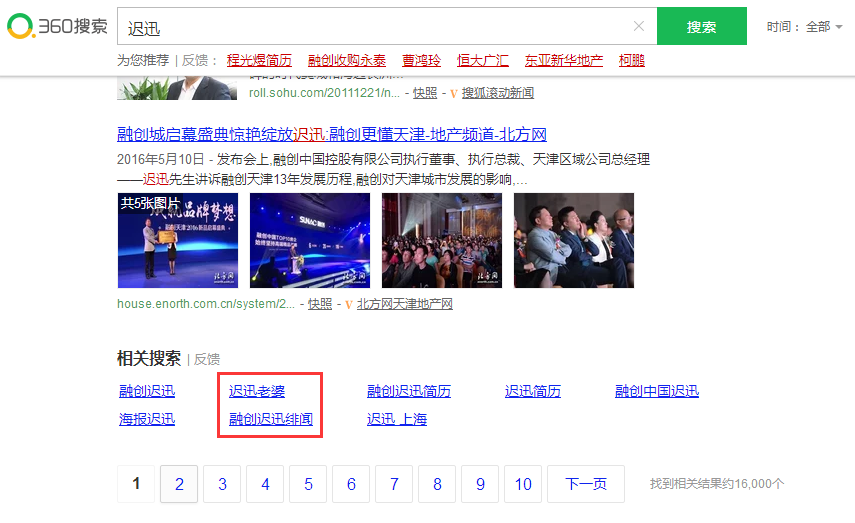
Task: Click the V icon beside 北方网天津地产网
Action: 349,304
